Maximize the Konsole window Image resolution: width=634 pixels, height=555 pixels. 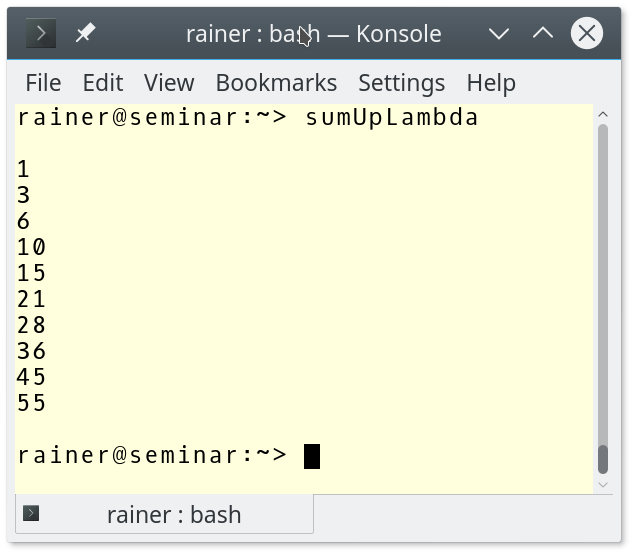[543, 34]
